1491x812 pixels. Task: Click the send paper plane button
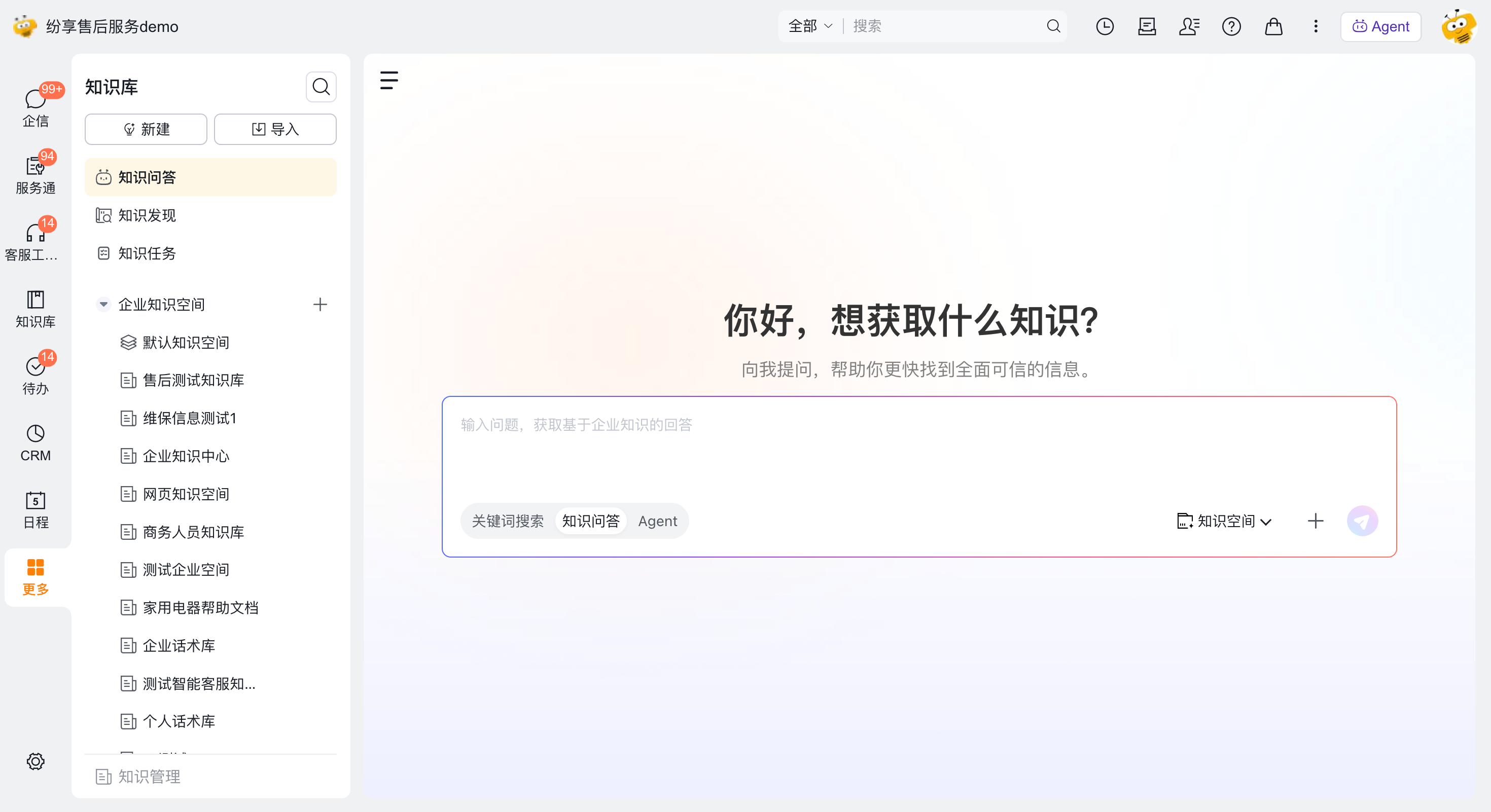(x=1362, y=521)
